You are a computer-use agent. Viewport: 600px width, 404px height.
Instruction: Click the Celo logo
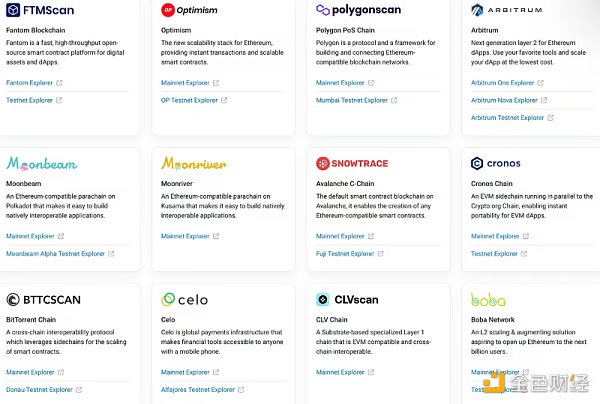coord(184,299)
